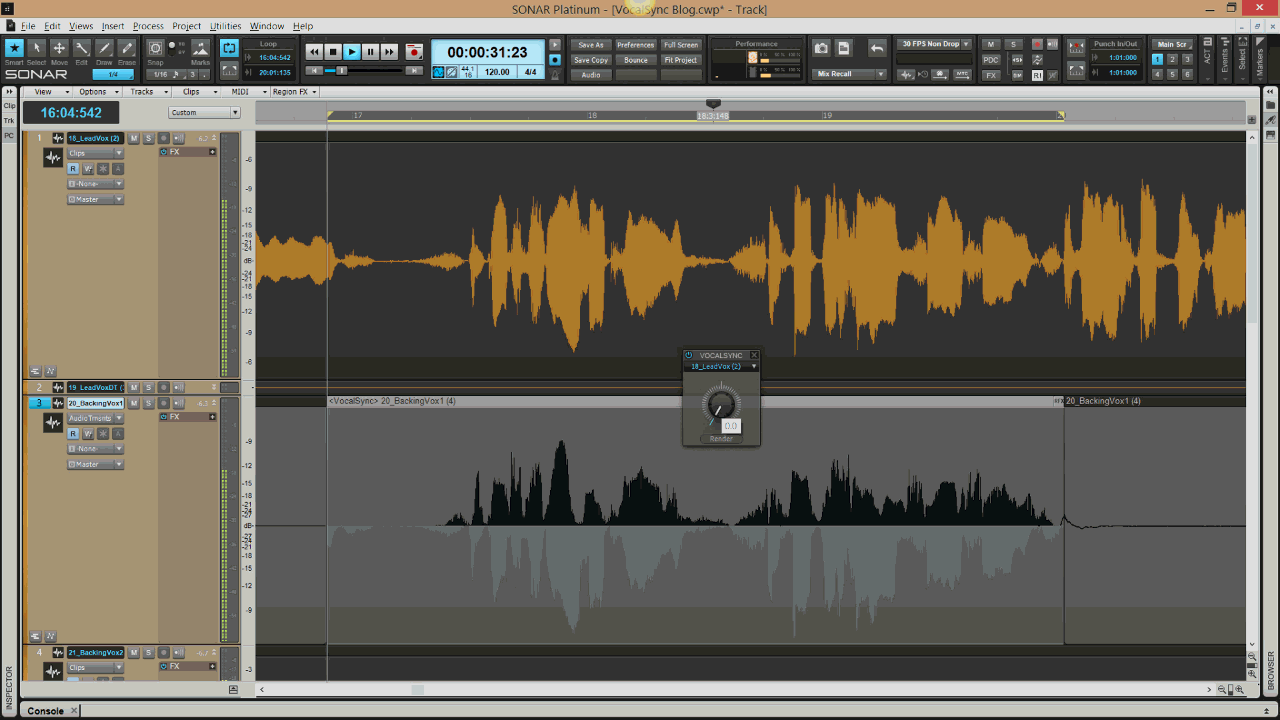This screenshot has height=720, width=1280.
Task: Adjust the VocalSync amount knob
Action: (x=720, y=404)
